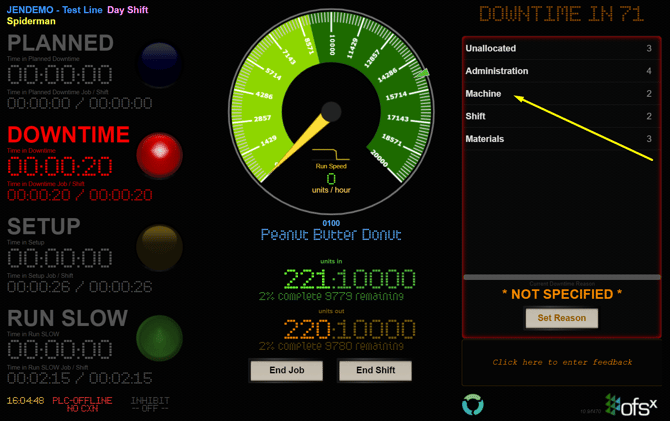Click the DOWNTIME IN 71 banner
The height and width of the screenshot is (421, 670).
tap(561, 15)
